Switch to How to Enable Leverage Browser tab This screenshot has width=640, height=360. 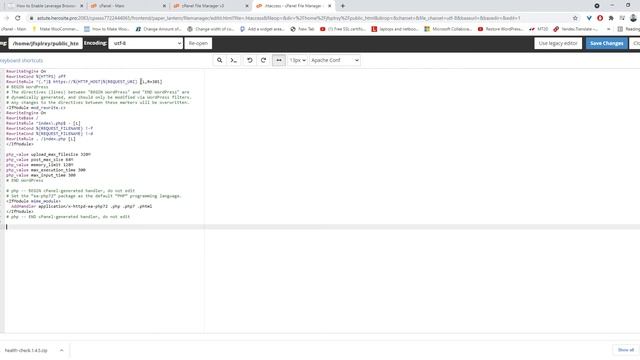pos(46,6)
